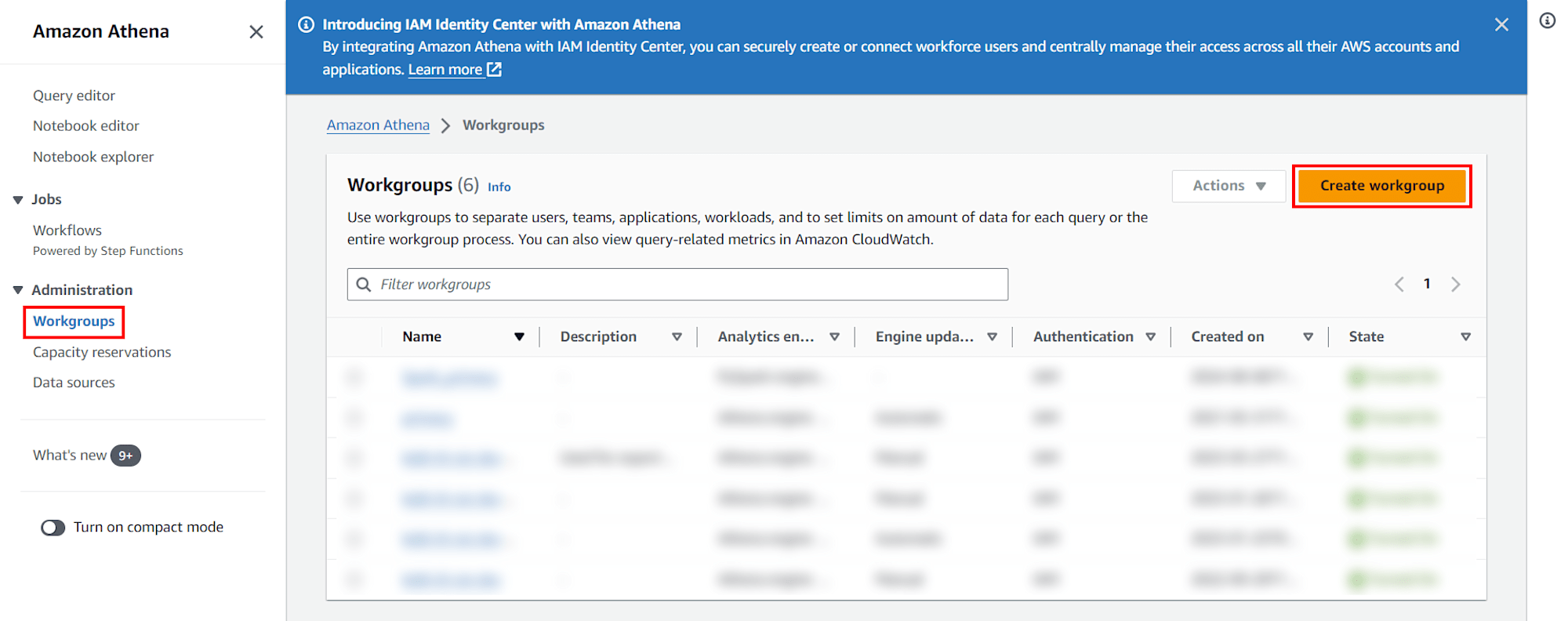Click the State column header

pyautogui.click(x=1366, y=337)
